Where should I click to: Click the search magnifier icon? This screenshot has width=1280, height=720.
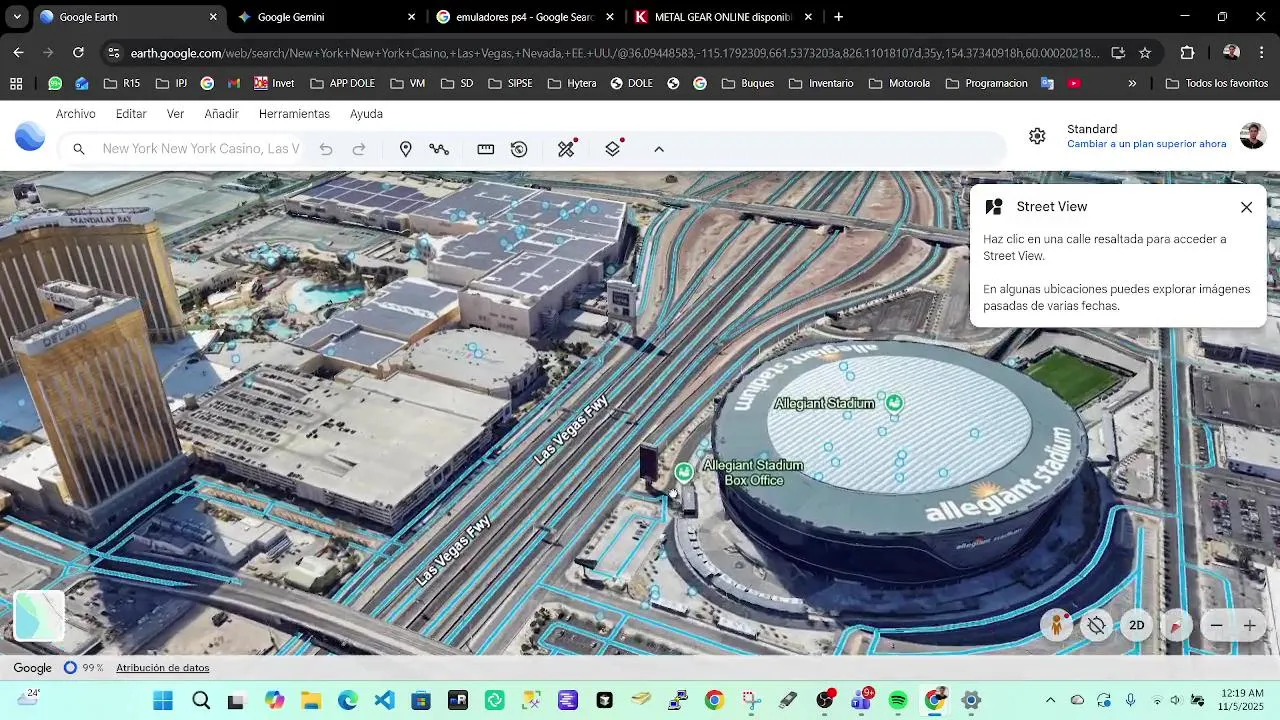coord(79,149)
